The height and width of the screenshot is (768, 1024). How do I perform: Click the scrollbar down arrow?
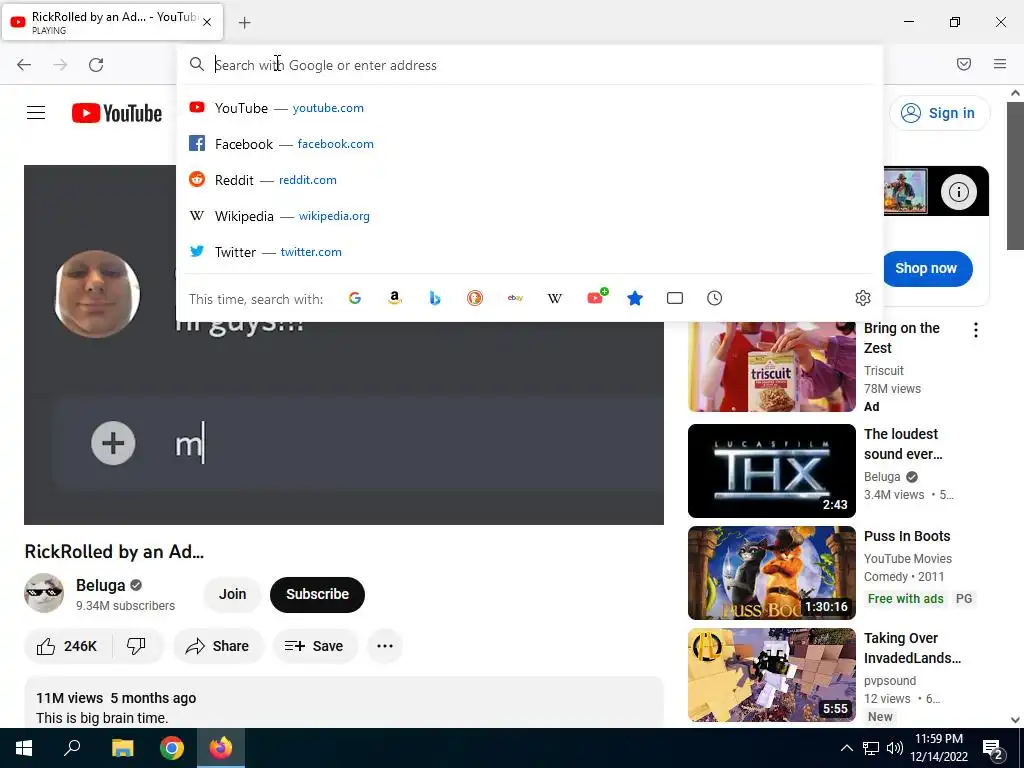point(1015,720)
